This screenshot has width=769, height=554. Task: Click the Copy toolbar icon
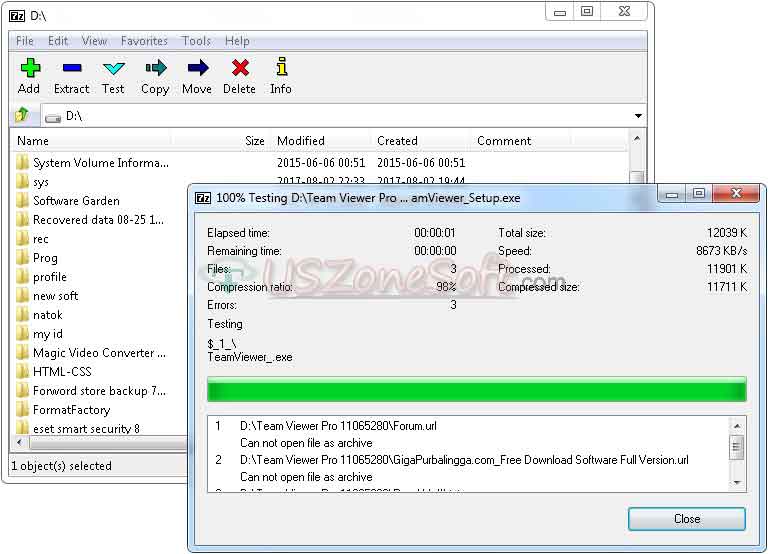pos(155,68)
